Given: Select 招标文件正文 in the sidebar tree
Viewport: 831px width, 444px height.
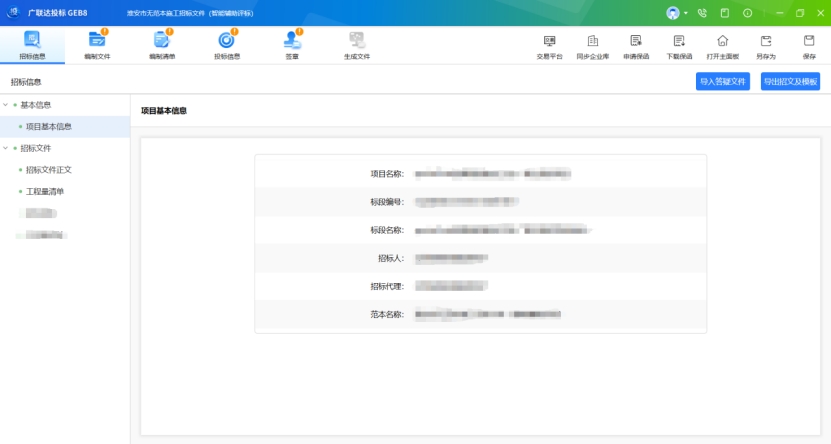Looking at the screenshot, I should (48, 170).
